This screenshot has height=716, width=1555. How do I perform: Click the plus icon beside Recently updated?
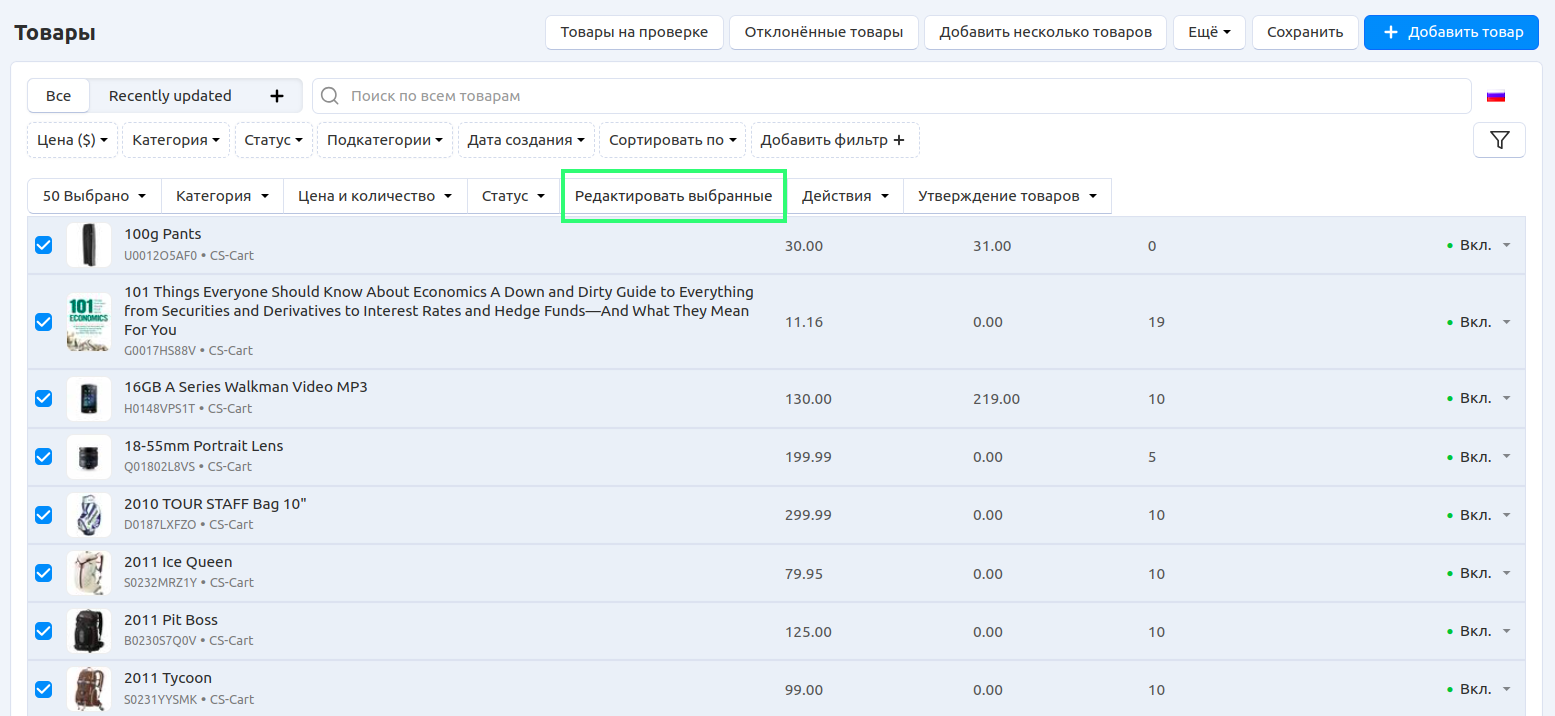[x=277, y=96]
